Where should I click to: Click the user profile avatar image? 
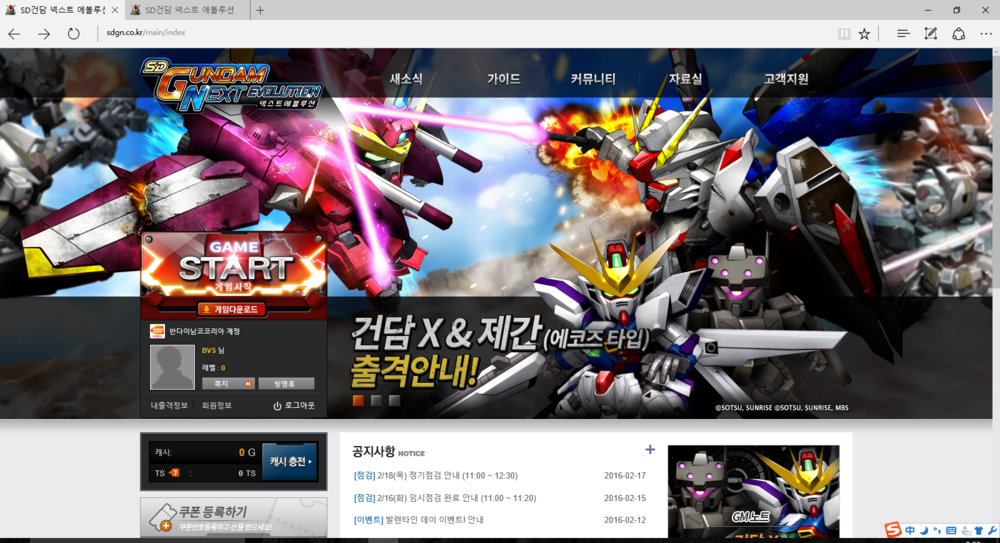click(x=172, y=368)
